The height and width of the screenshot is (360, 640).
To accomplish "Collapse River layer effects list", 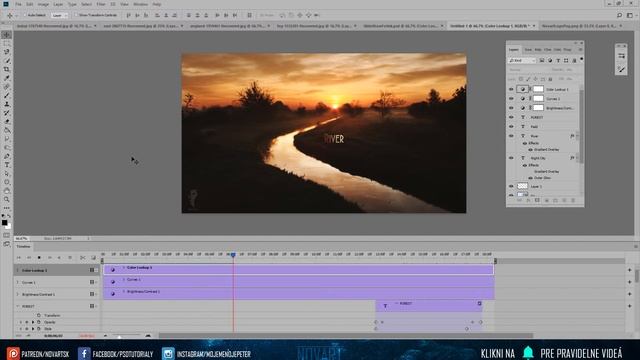I will (x=577, y=136).
